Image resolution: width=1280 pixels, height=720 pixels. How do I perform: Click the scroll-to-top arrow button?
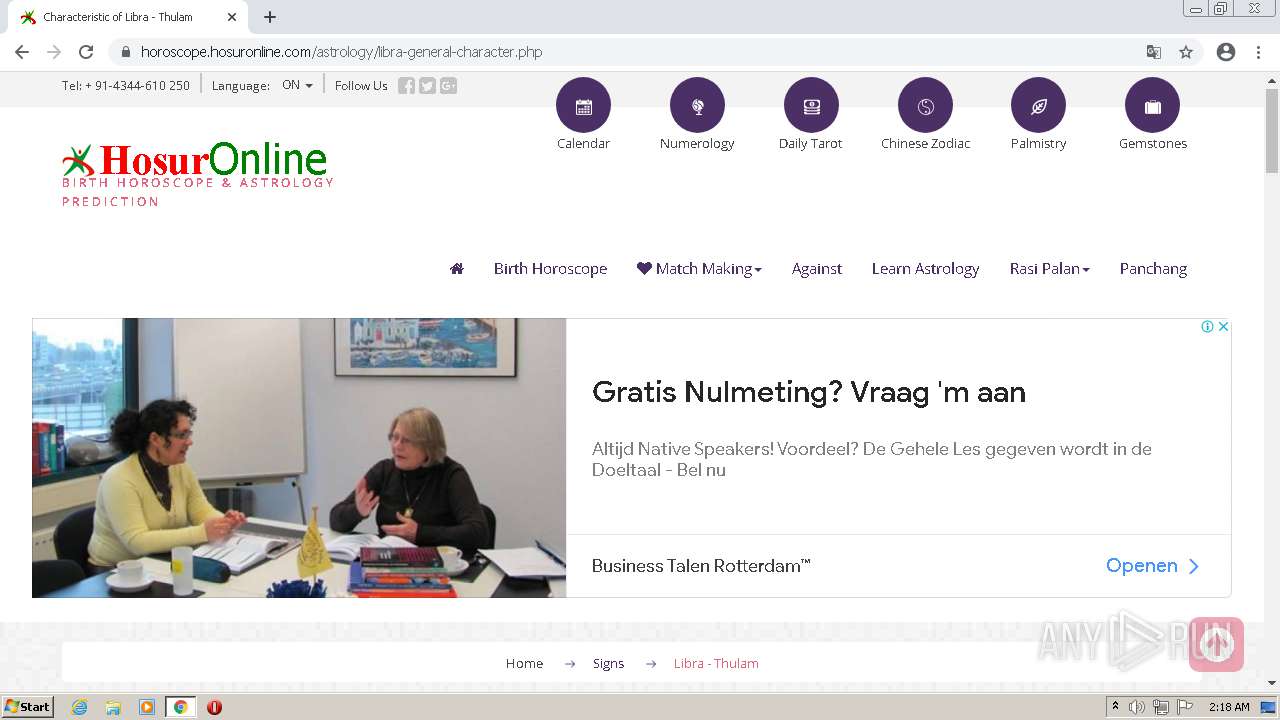(1216, 645)
